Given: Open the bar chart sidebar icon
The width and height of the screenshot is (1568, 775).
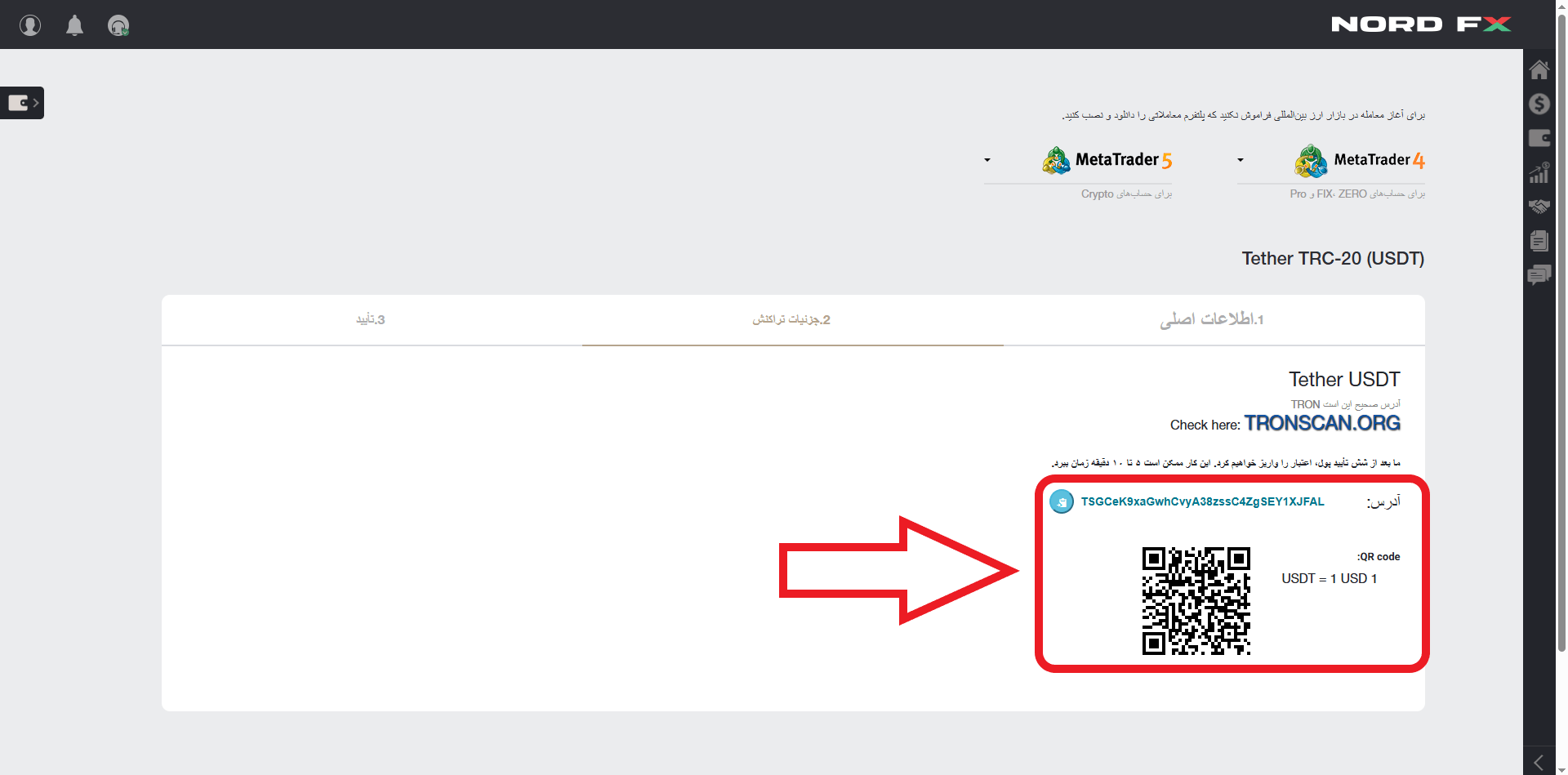Looking at the screenshot, I should [x=1539, y=172].
